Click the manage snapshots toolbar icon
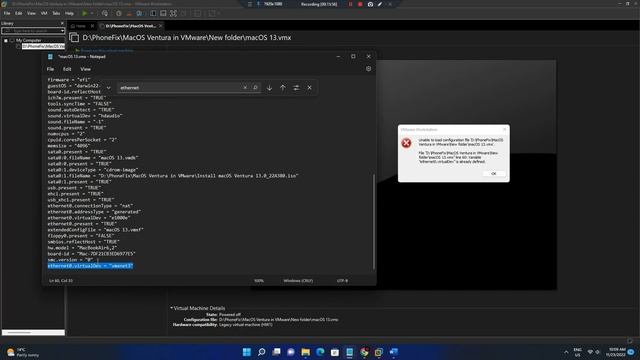Screen dimensions: 640x360 click(139, 13)
